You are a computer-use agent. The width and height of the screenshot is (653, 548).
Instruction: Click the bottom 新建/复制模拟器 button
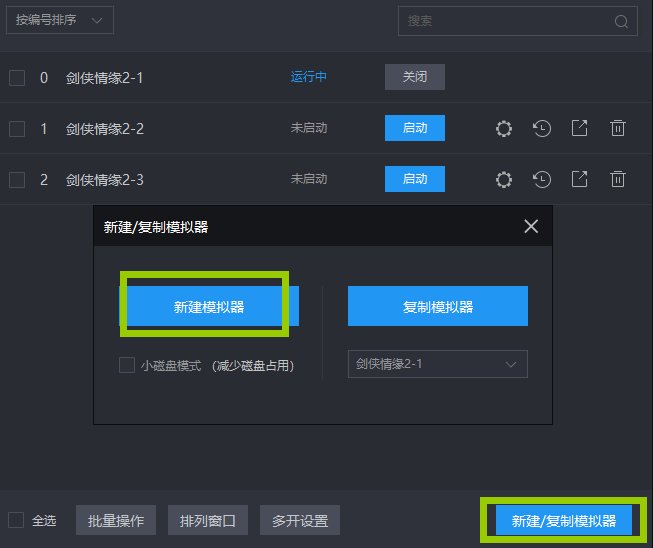coord(564,520)
